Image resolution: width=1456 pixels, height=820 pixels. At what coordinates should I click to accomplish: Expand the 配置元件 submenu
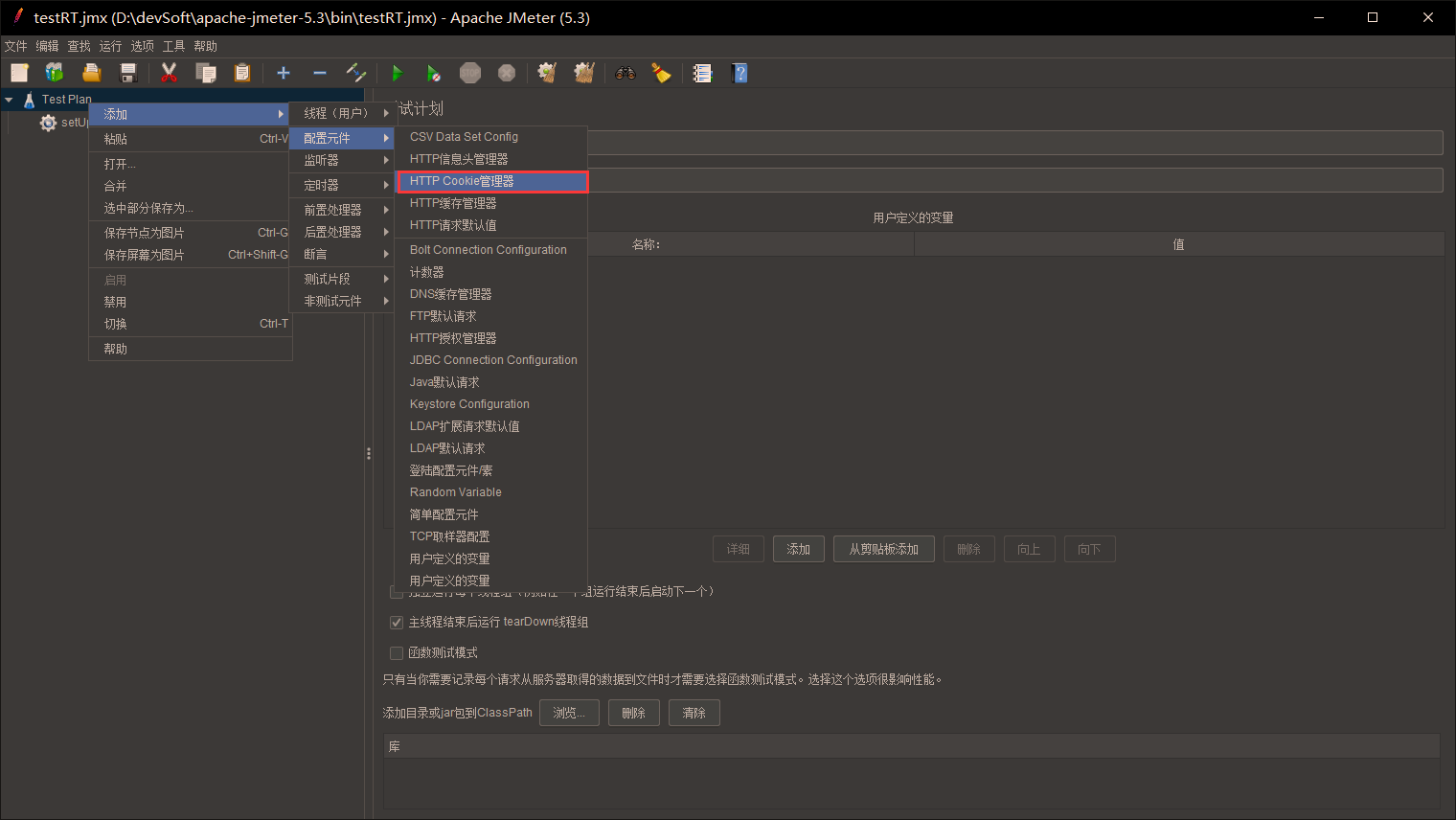342,136
